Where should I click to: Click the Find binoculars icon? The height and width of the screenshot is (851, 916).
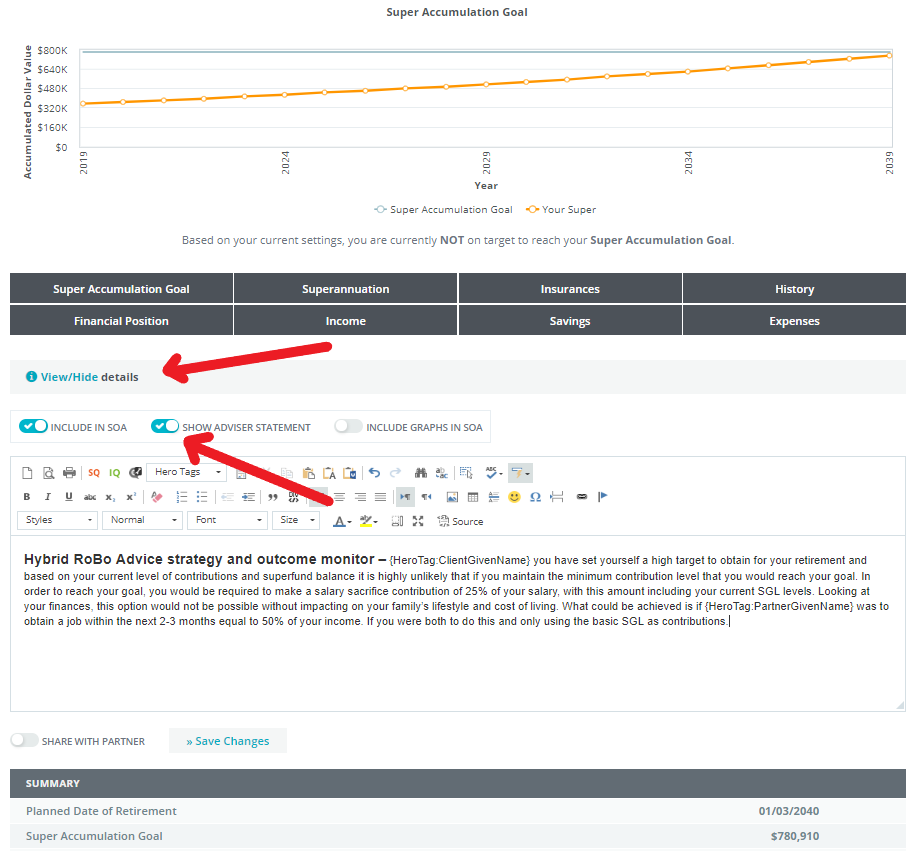[x=421, y=473]
